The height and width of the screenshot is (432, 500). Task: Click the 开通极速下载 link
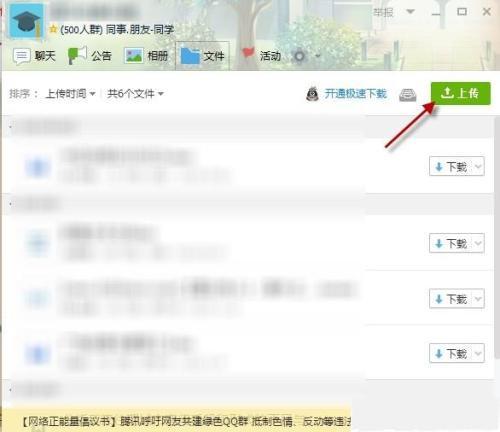[x=355, y=94]
